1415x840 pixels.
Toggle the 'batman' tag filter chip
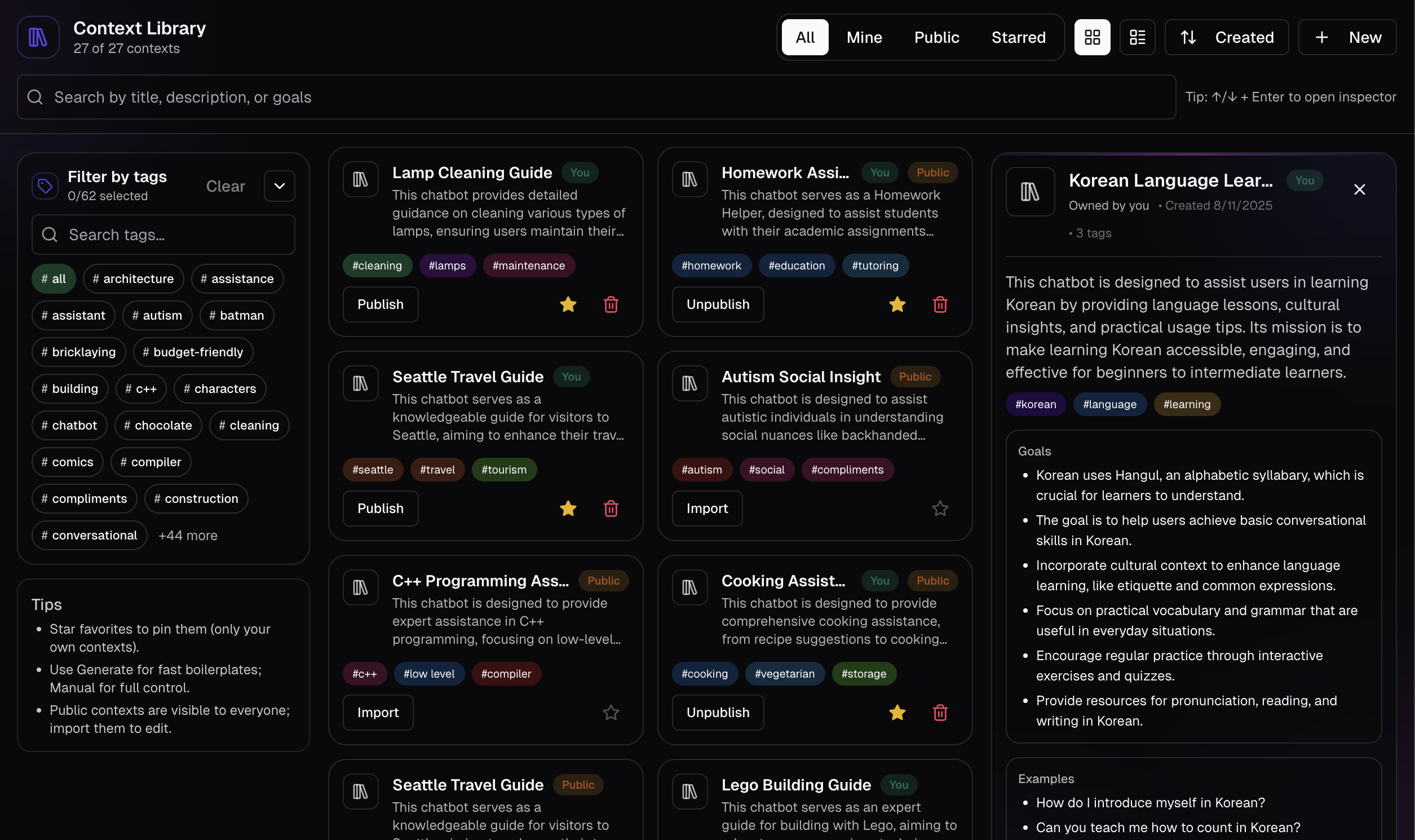click(x=237, y=315)
